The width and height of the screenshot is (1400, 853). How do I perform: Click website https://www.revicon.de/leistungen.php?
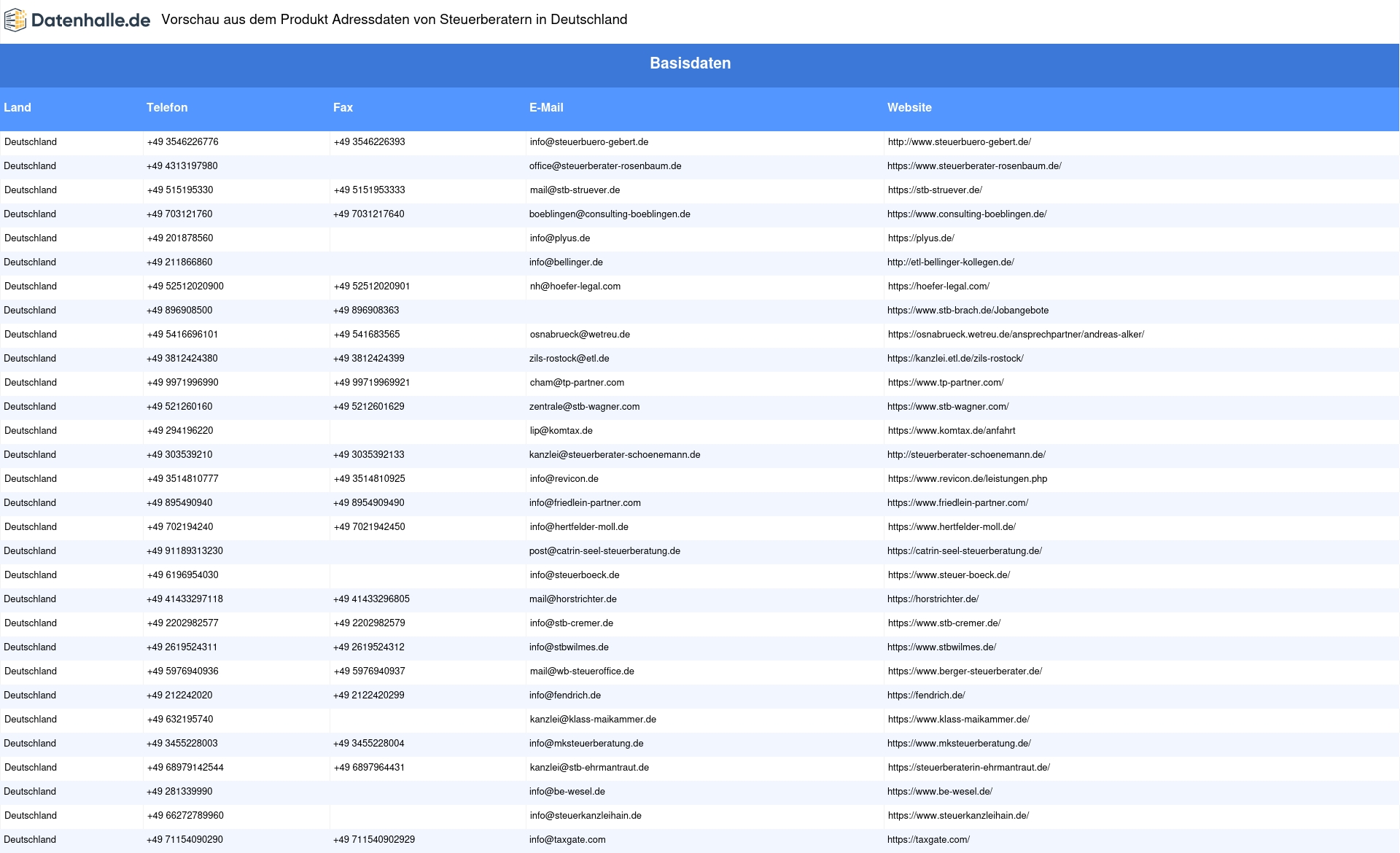pos(968,479)
